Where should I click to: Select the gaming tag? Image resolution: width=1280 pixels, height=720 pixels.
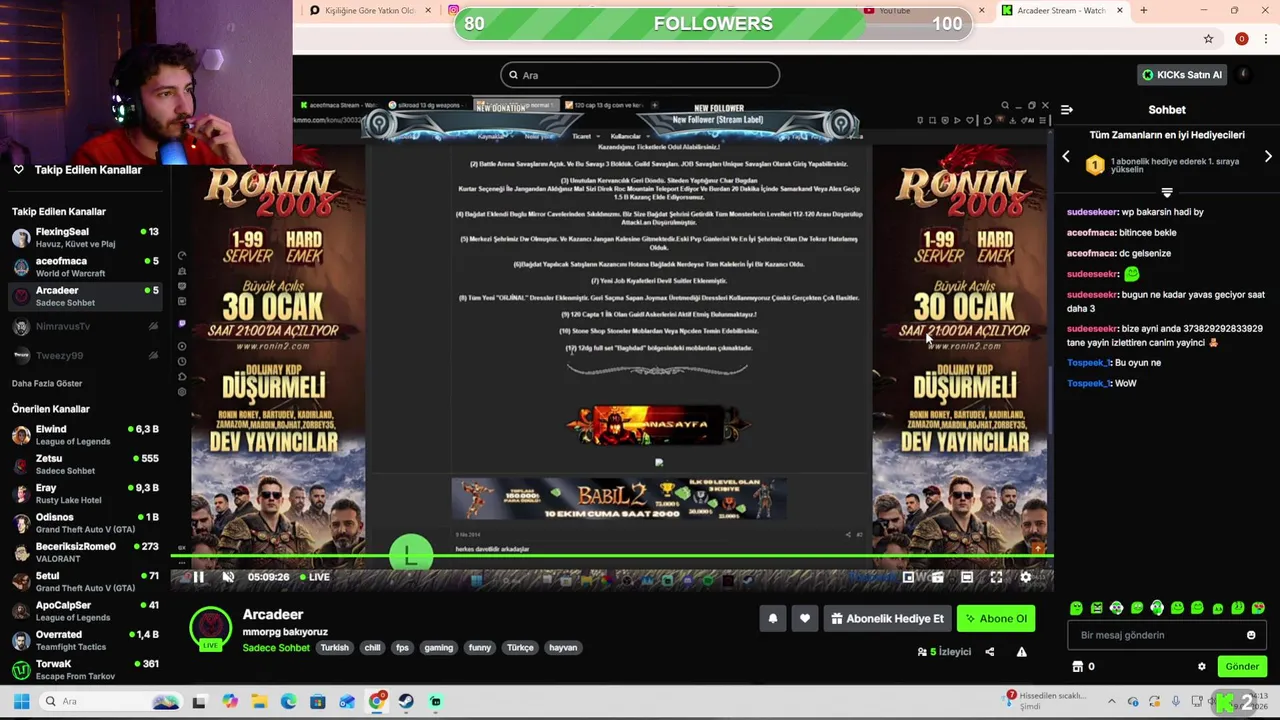click(438, 648)
